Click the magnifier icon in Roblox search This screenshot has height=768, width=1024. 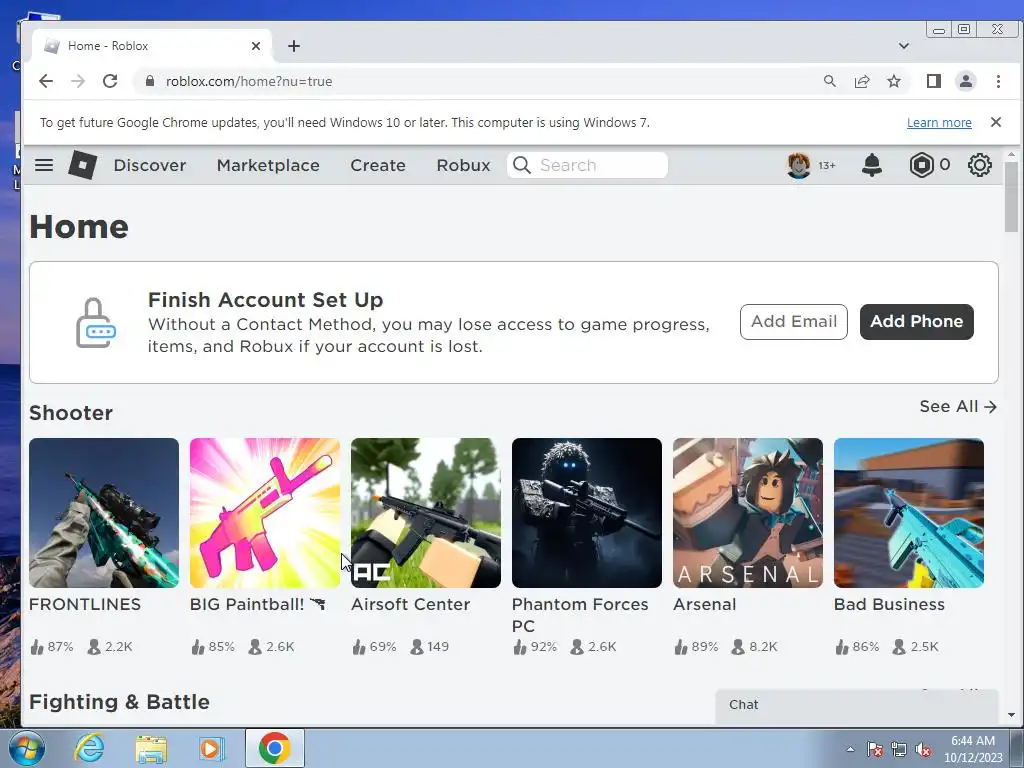pyautogui.click(x=521, y=165)
